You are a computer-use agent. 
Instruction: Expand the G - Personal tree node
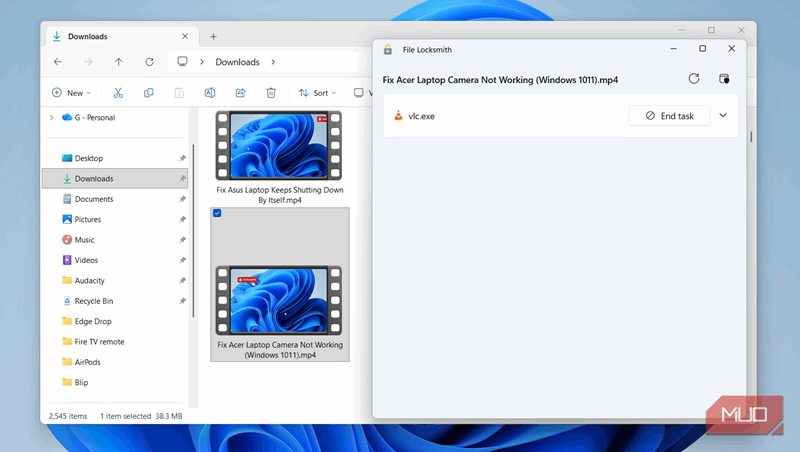51,117
